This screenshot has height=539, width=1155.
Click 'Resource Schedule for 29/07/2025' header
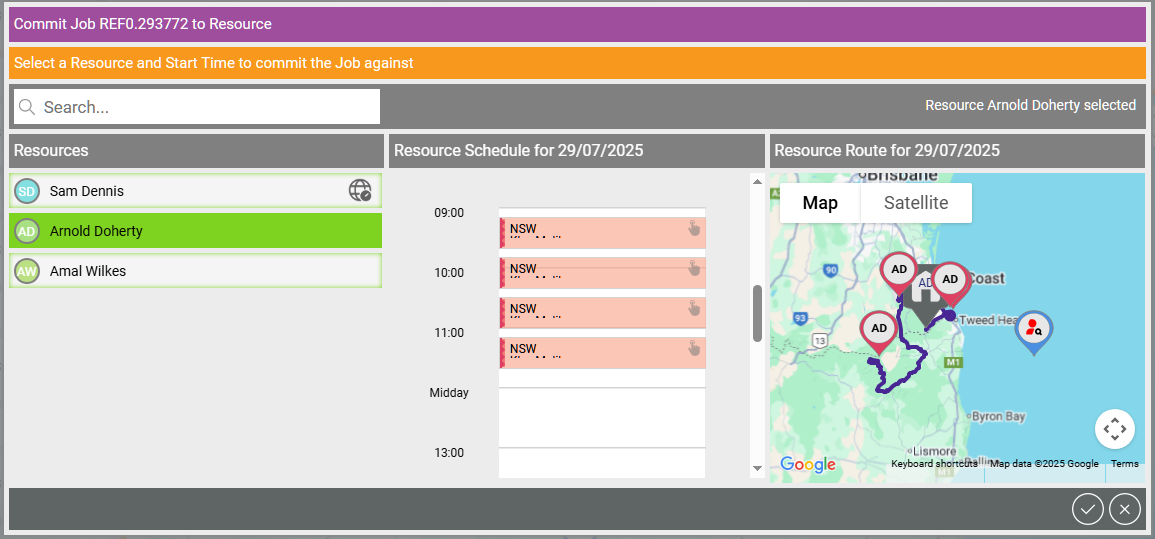coord(577,150)
